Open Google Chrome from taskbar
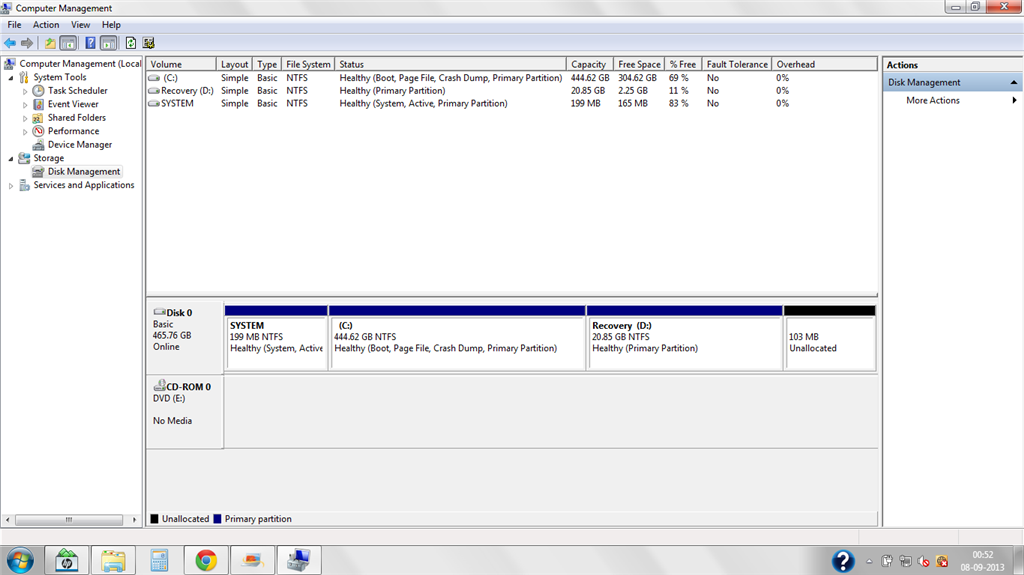 tap(206, 561)
